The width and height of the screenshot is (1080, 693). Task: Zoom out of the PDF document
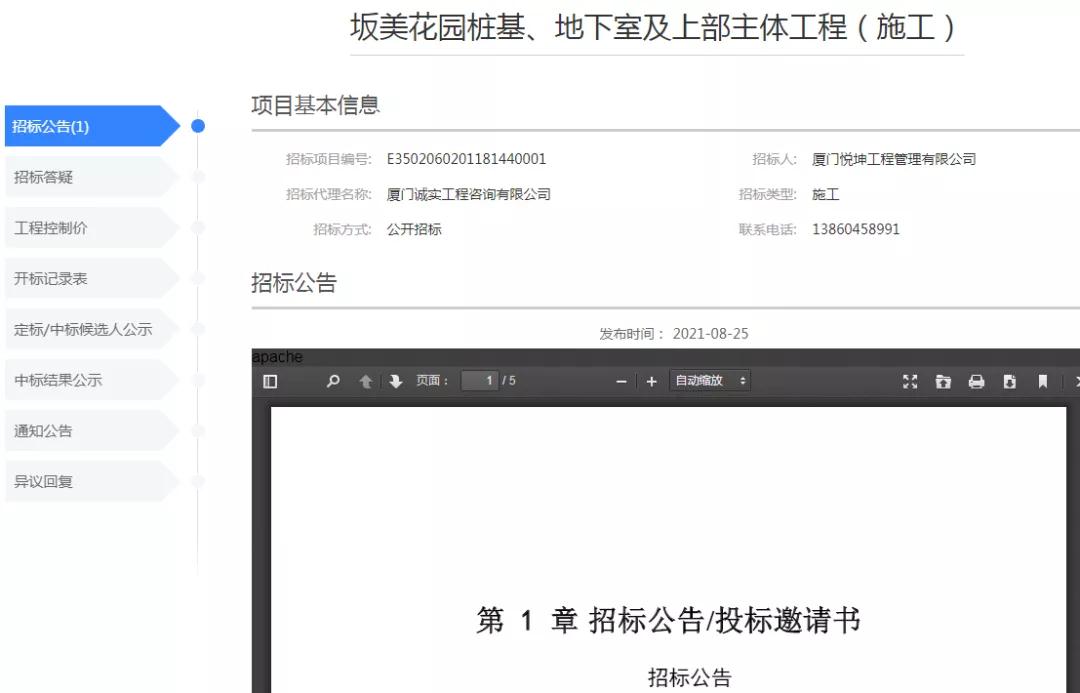[x=621, y=381]
